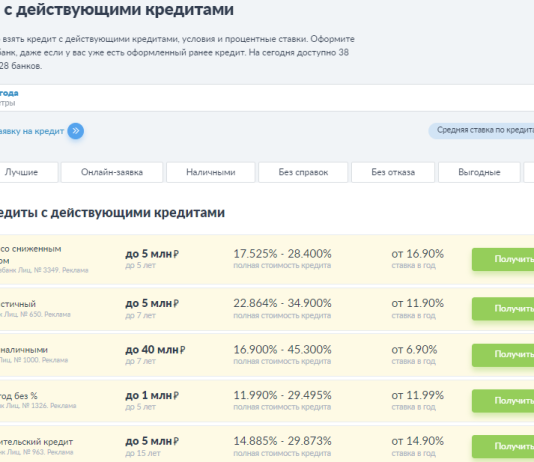Open the loan ending in ительский кредит
This screenshot has height=462, width=534.
coord(36,442)
